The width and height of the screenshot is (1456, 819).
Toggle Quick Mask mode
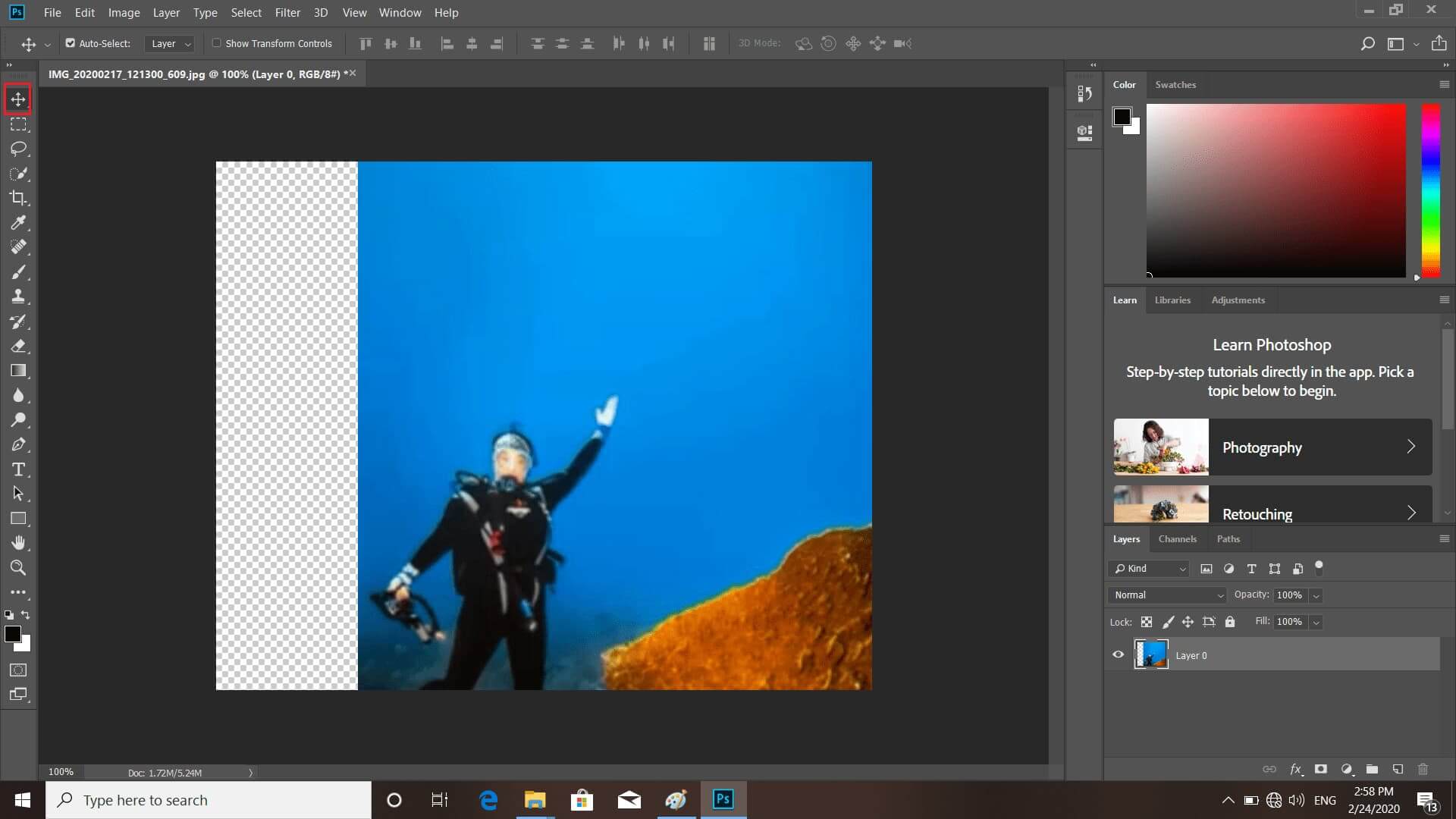[x=18, y=670]
